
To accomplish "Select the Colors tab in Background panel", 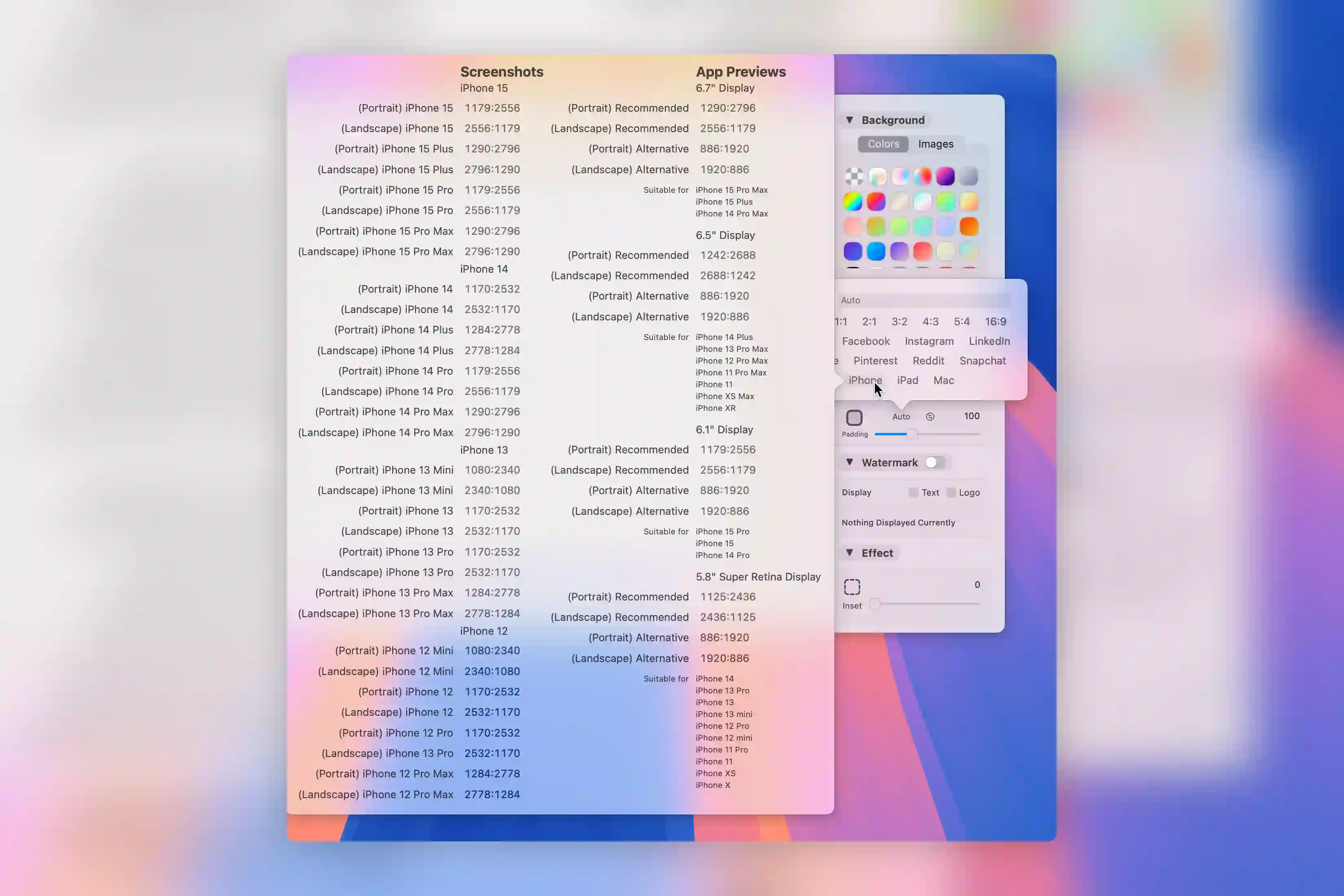I will pyautogui.click(x=883, y=143).
